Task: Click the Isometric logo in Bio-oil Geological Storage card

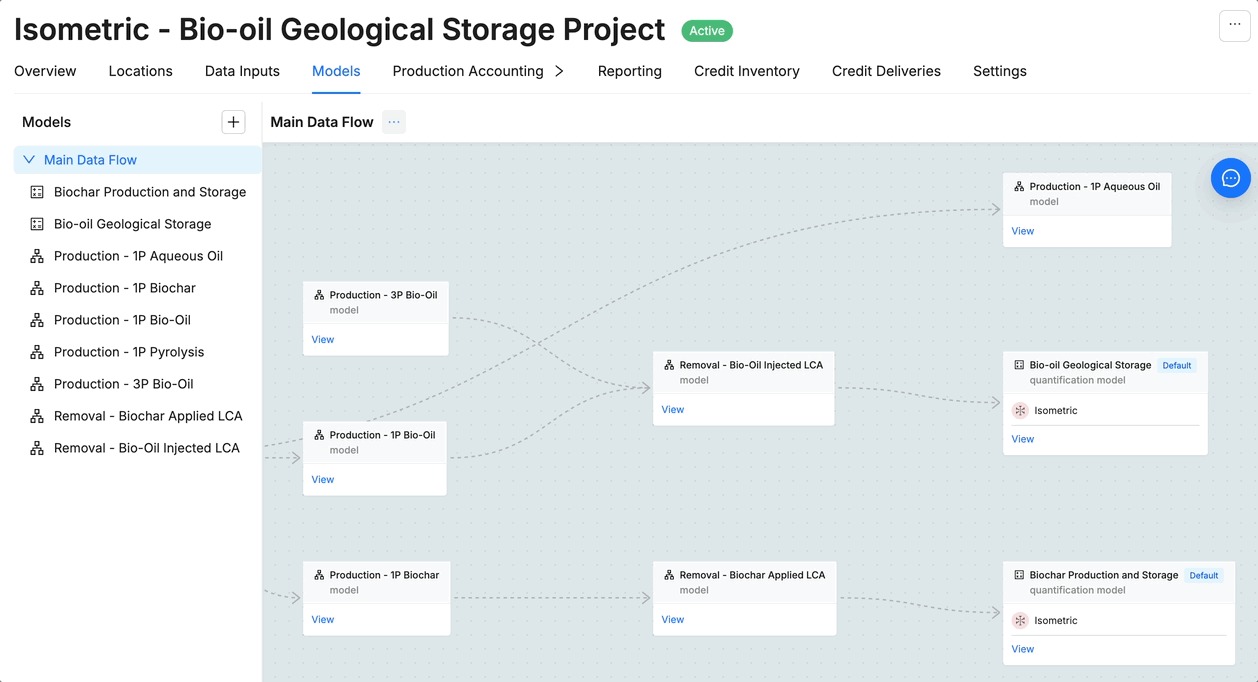Action: (x=1020, y=410)
